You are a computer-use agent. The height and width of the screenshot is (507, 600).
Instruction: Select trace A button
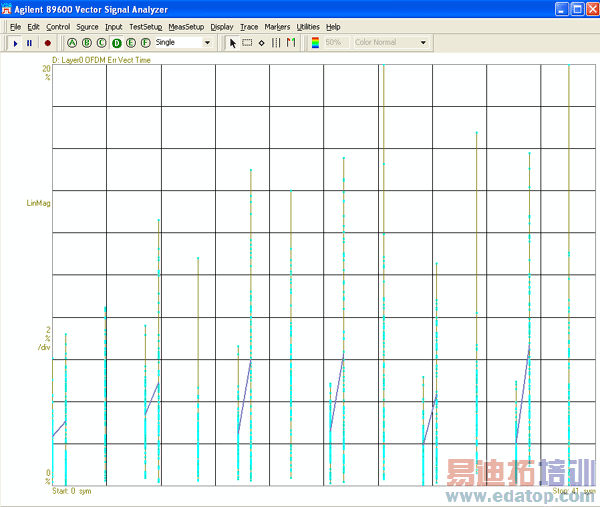click(72, 43)
